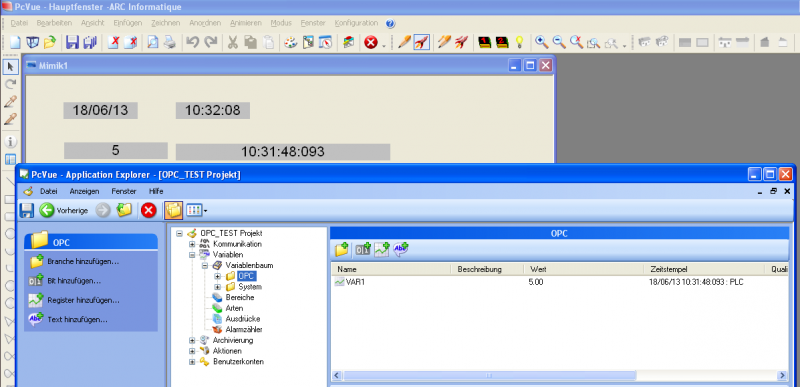800x387 pixels.
Task: Collapse the OPC_TEST Projekt root node
Action: (180, 234)
